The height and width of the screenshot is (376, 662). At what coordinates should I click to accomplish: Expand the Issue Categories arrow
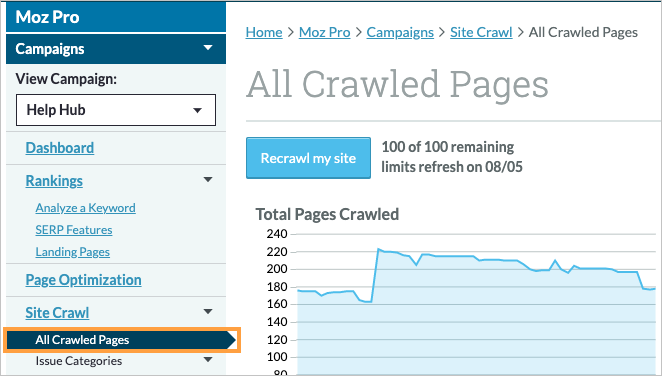click(x=208, y=360)
